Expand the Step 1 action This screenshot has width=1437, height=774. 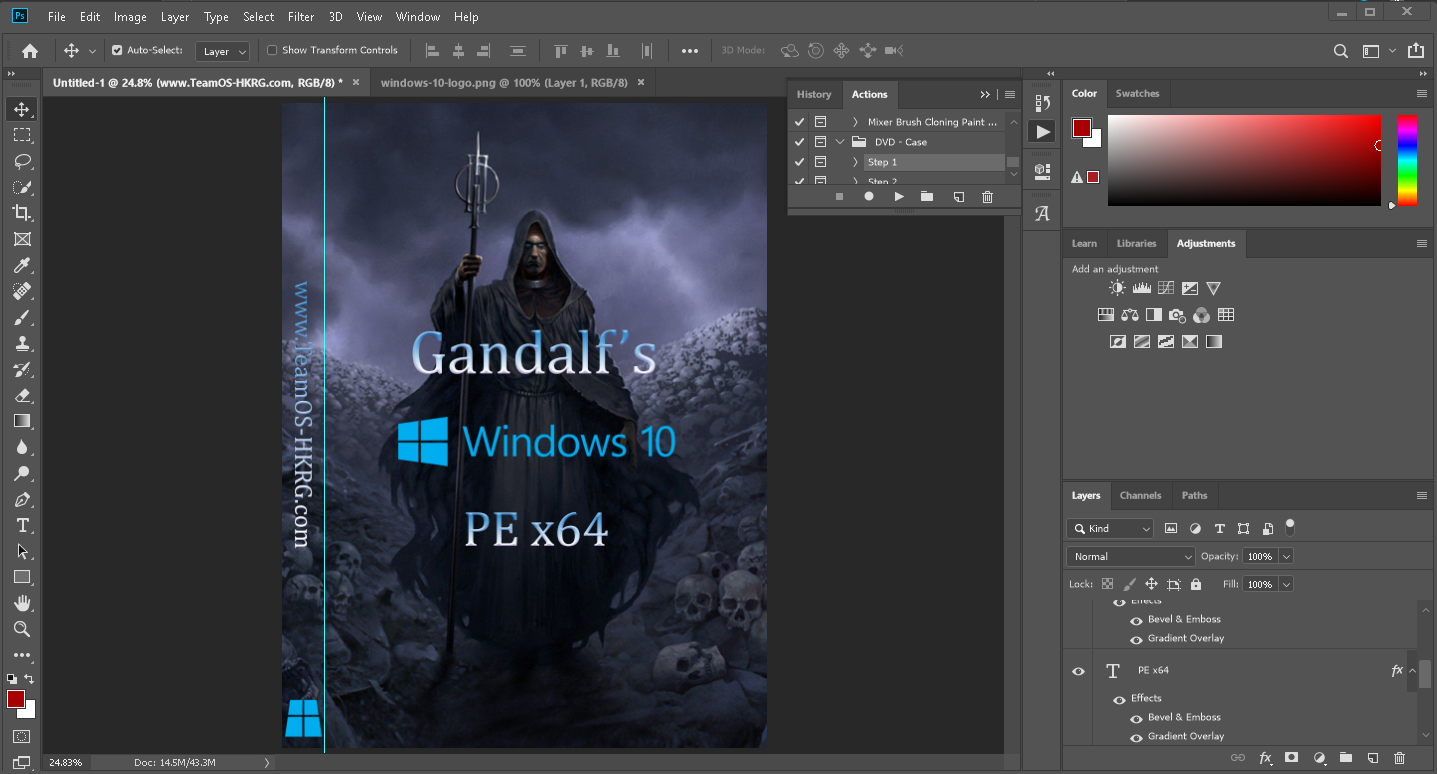point(856,162)
